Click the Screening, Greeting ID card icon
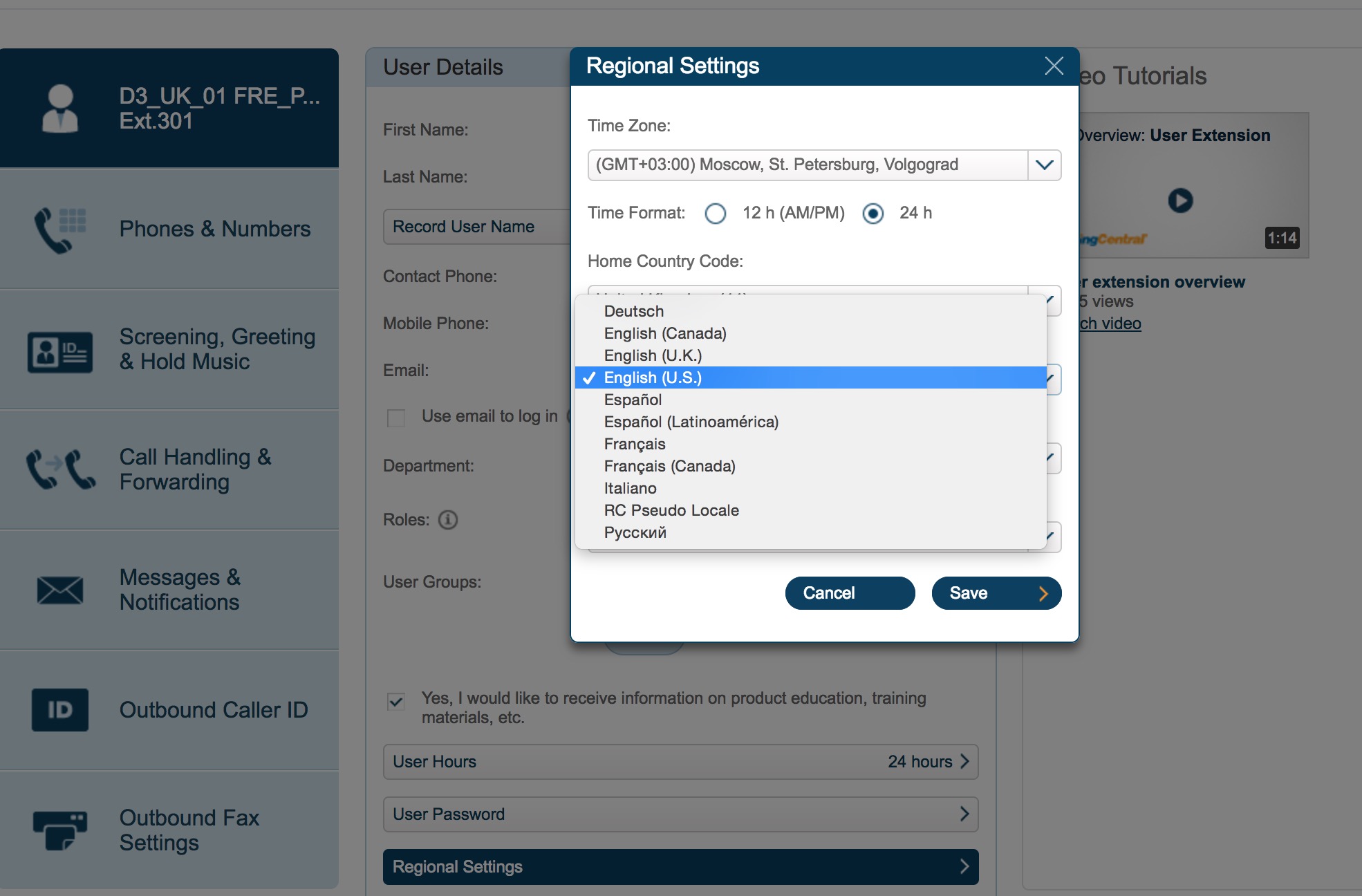 [x=60, y=352]
